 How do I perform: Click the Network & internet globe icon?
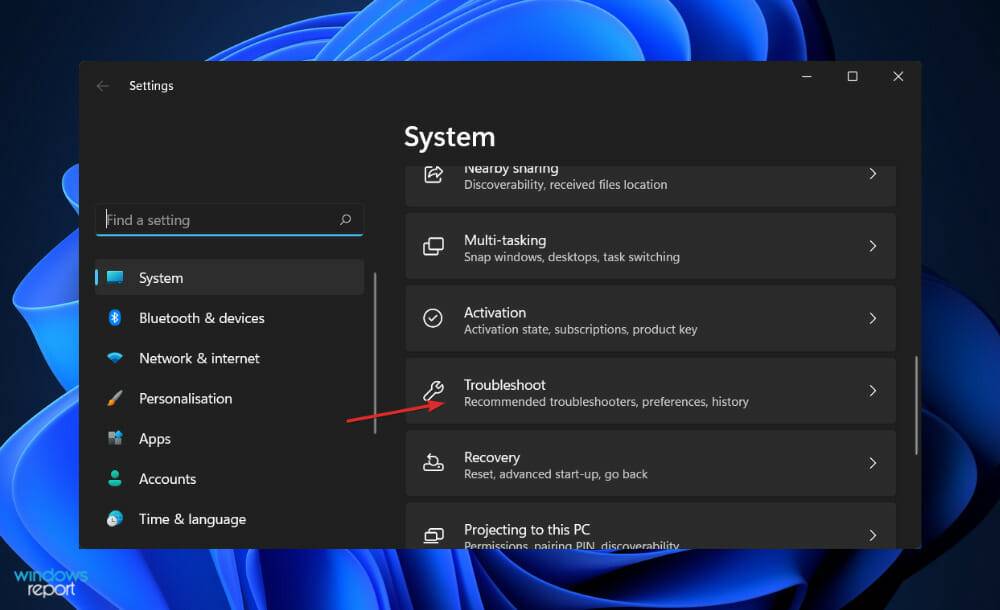(x=118, y=358)
